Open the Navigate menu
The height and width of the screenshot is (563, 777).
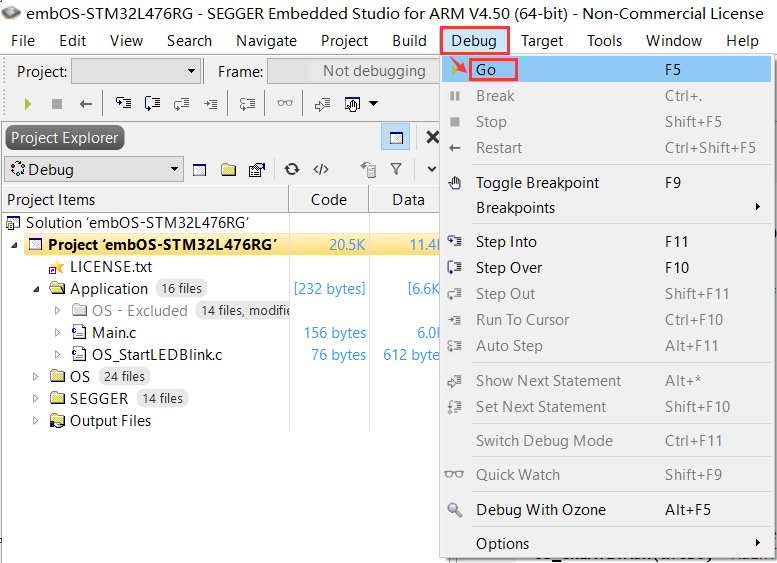click(267, 41)
